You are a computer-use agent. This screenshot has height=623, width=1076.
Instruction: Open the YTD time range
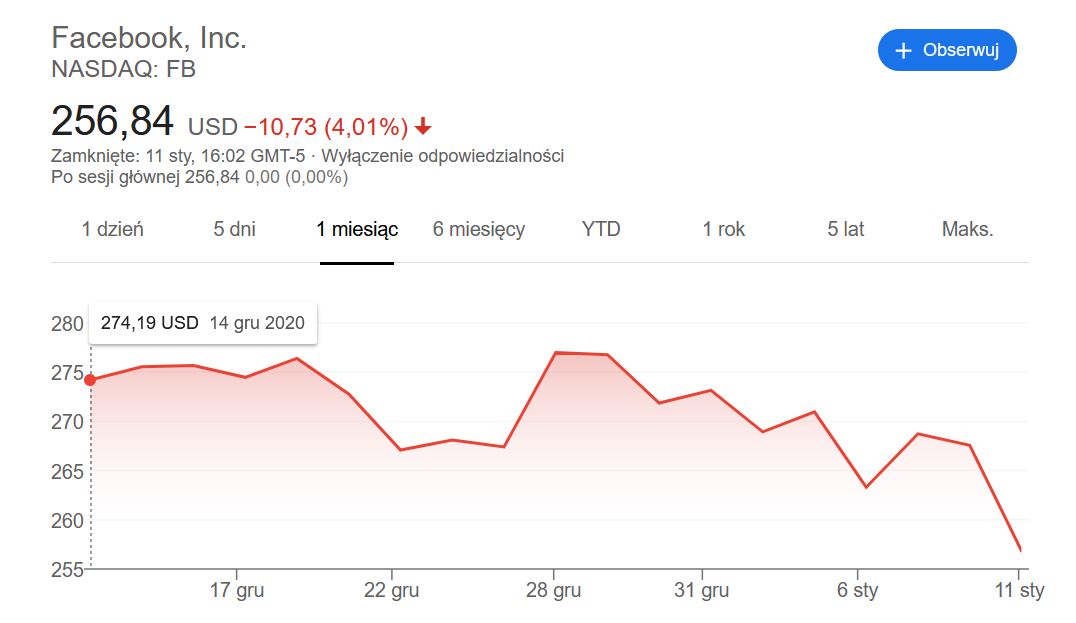point(601,229)
